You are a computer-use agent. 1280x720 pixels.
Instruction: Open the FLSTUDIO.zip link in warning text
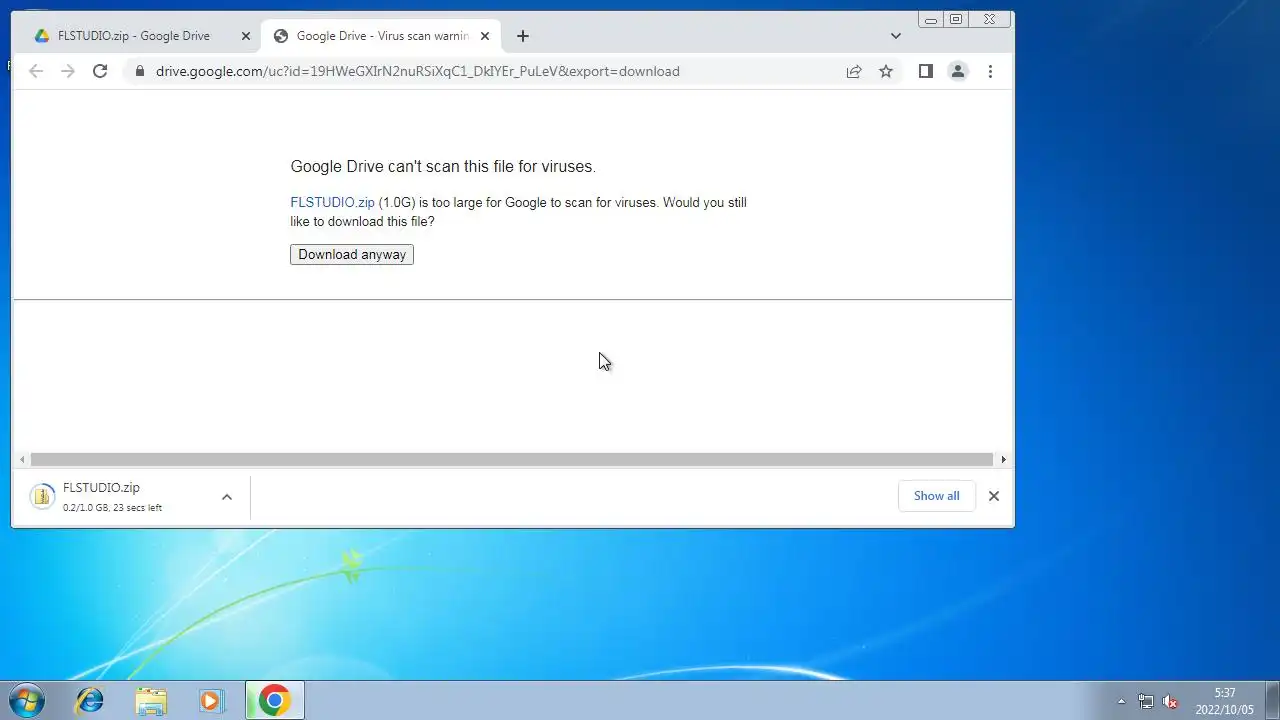[x=332, y=202]
